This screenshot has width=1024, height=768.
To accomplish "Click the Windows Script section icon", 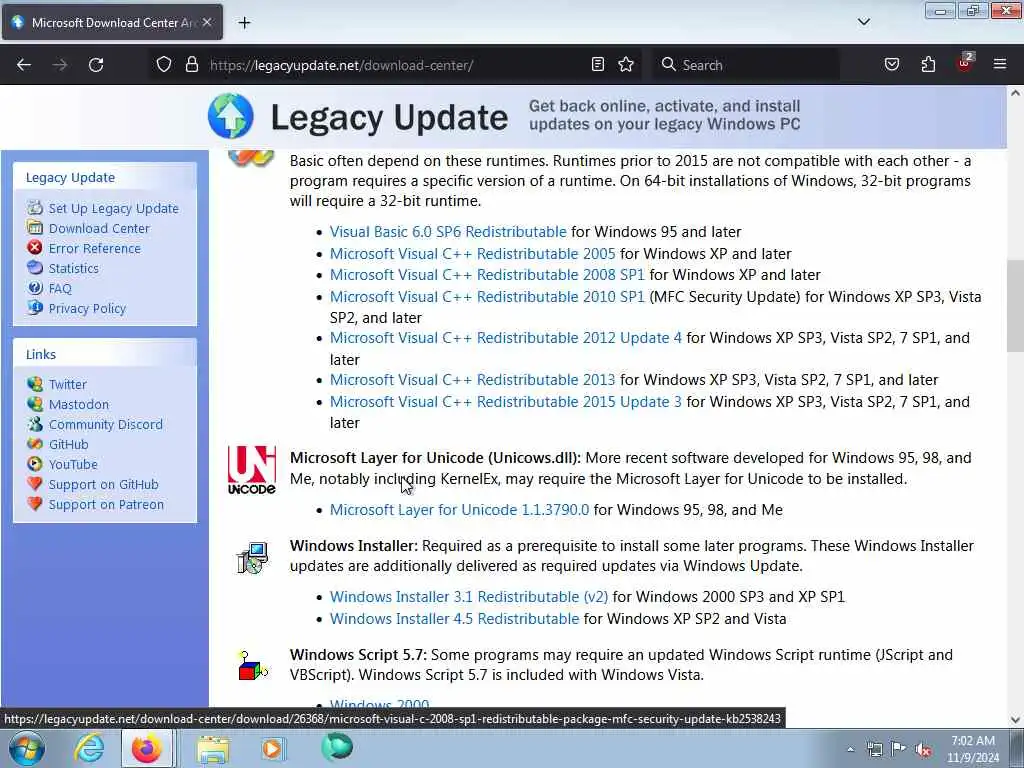I will point(252,666).
